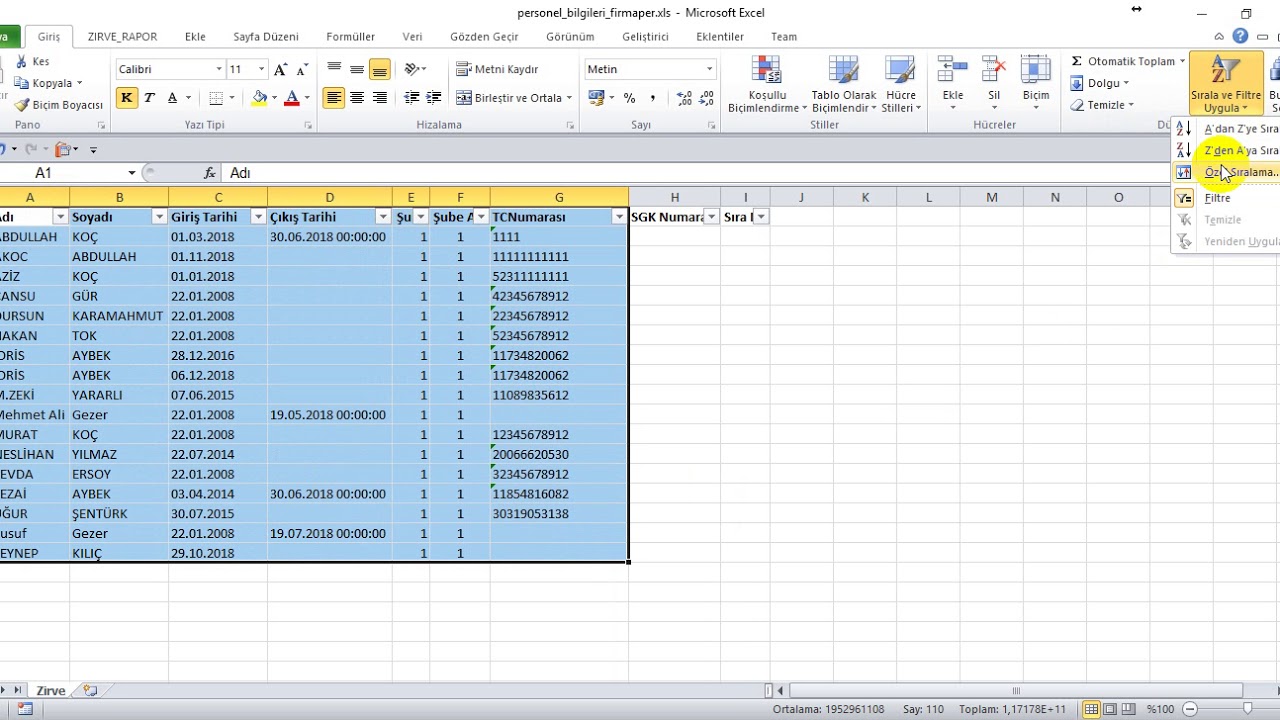The width and height of the screenshot is (1280, 720).
Task: Center the text horizontally
Action: click(x=357, y=98)
